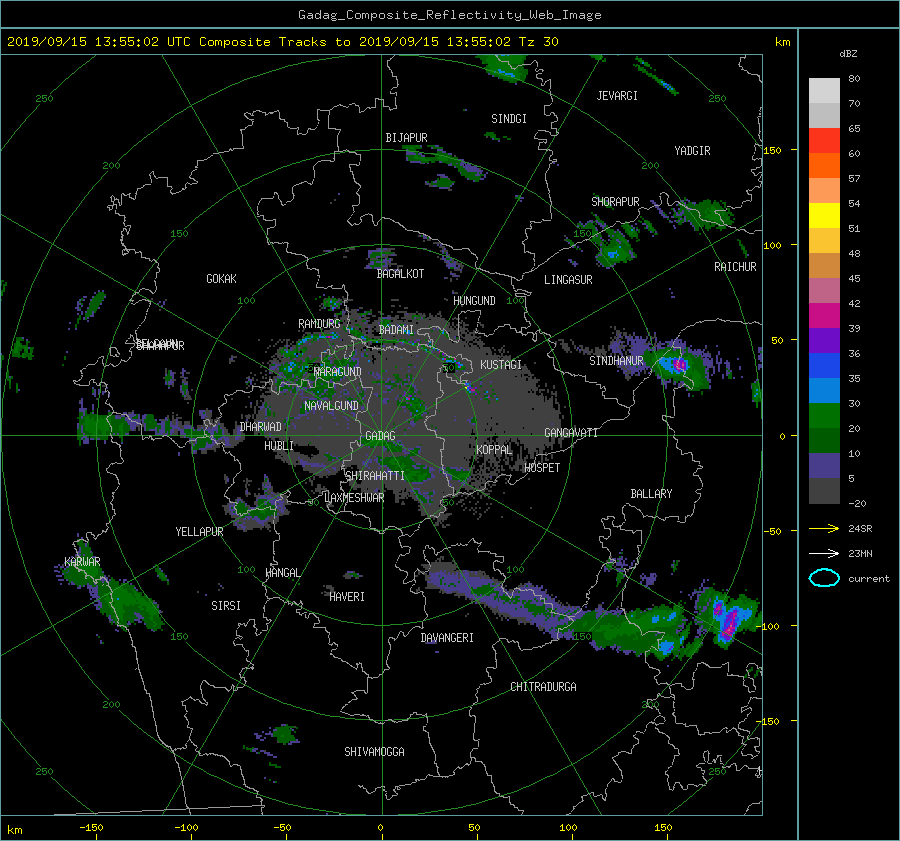Screen dimensions: 900x841
Task: Click the JEVARGI place label
Action: 617,96
